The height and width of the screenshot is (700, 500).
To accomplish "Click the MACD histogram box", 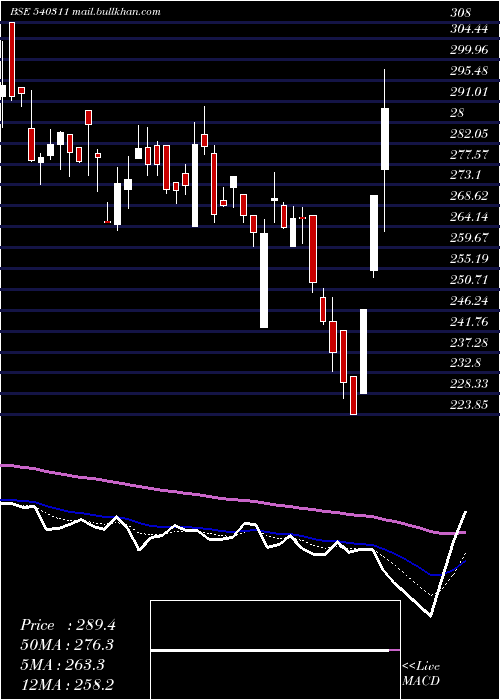I will (x=275, y=650).
